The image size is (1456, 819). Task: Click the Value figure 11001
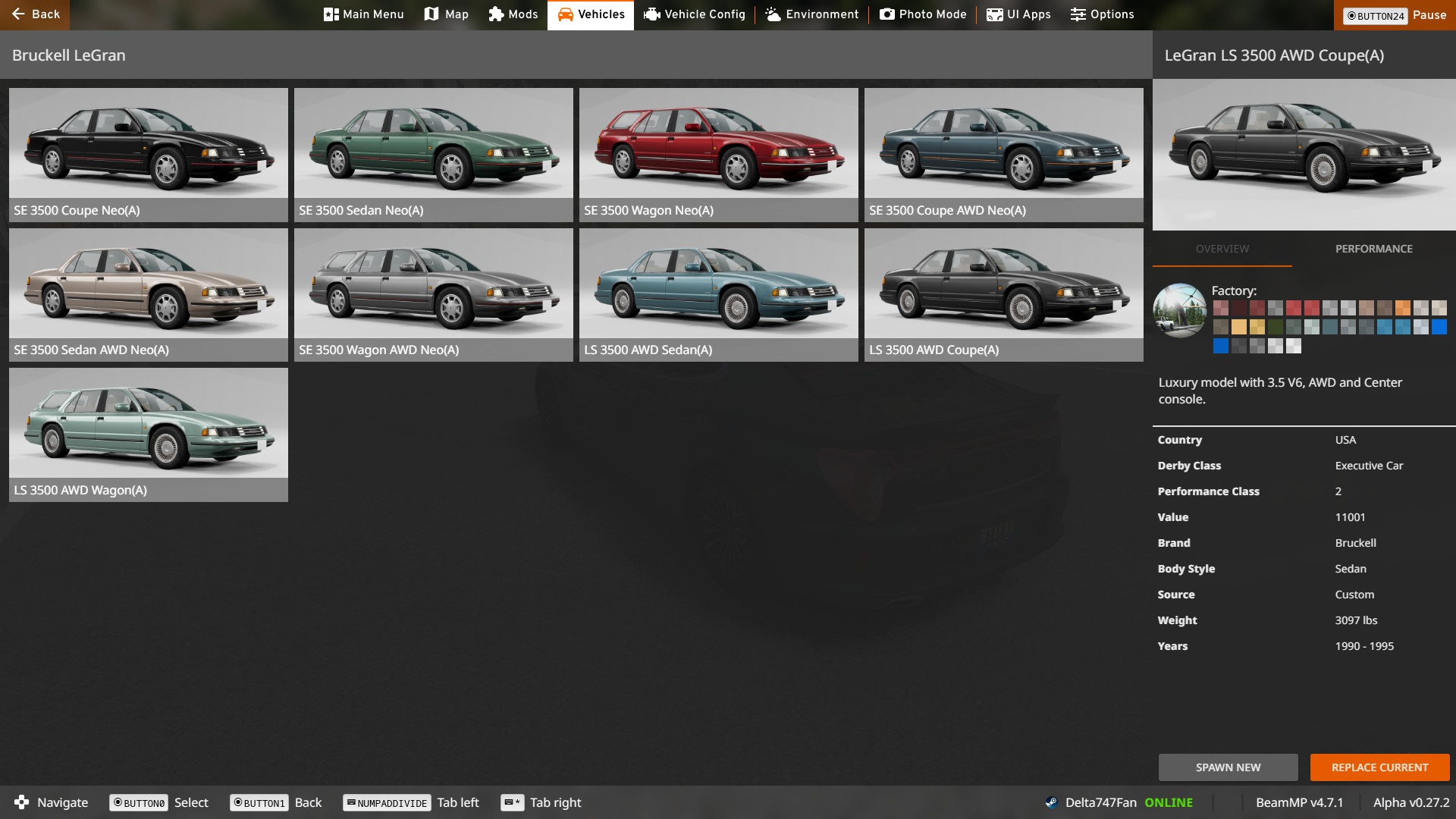(1350, 517)
